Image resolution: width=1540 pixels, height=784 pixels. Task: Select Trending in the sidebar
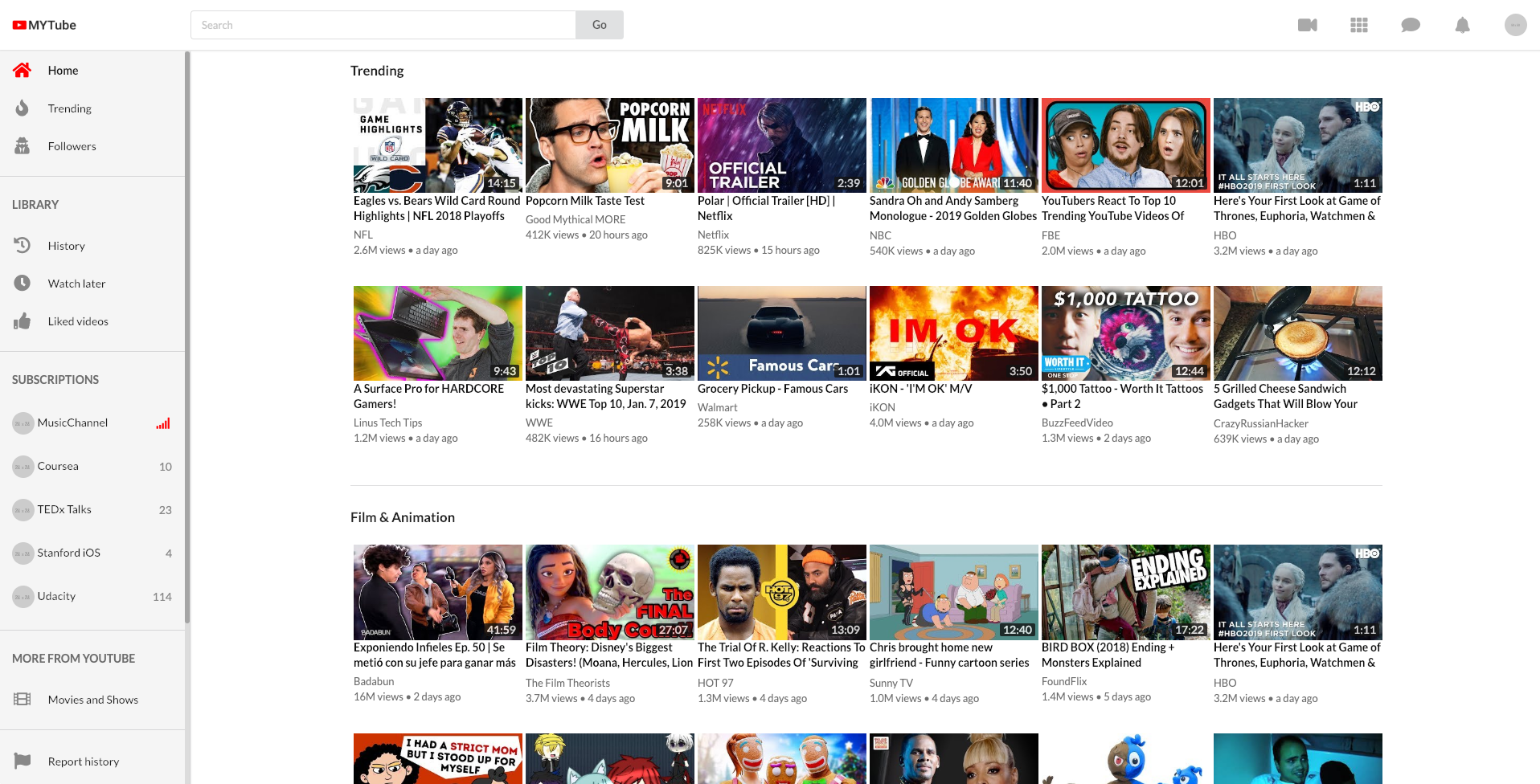coord(92,108)
